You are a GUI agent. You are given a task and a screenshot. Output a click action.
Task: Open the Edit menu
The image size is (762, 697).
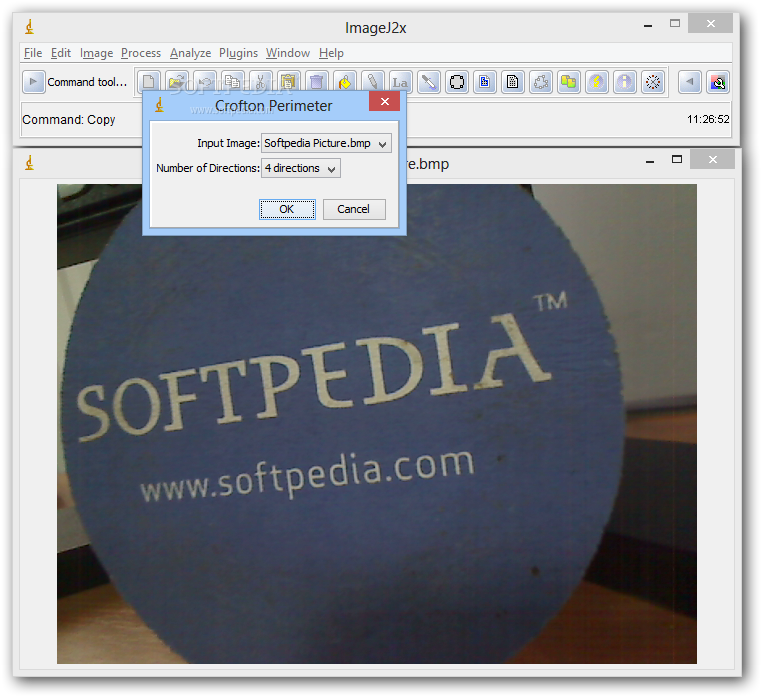coord(61,52)
